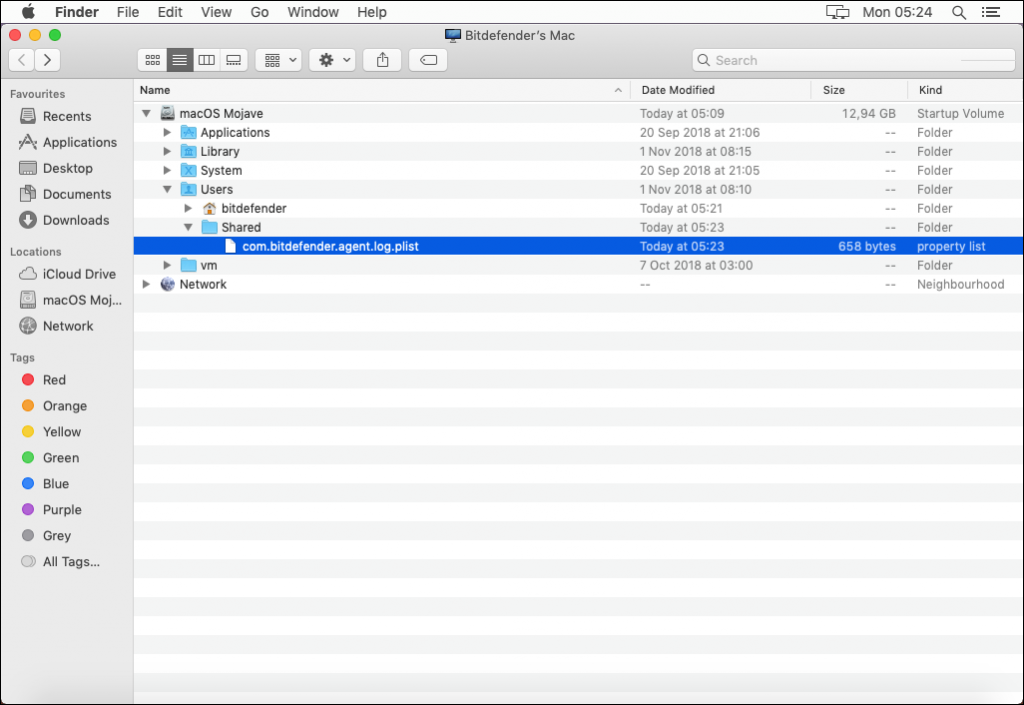
Task: Open the Edit menu
Action: 170,12
